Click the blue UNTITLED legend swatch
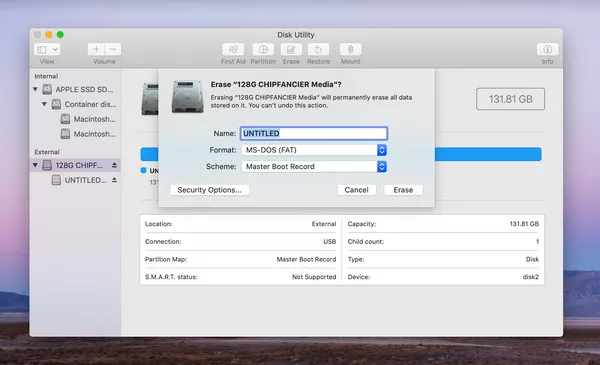The height and width of the screenshot is (365, 600). [143, 170]
